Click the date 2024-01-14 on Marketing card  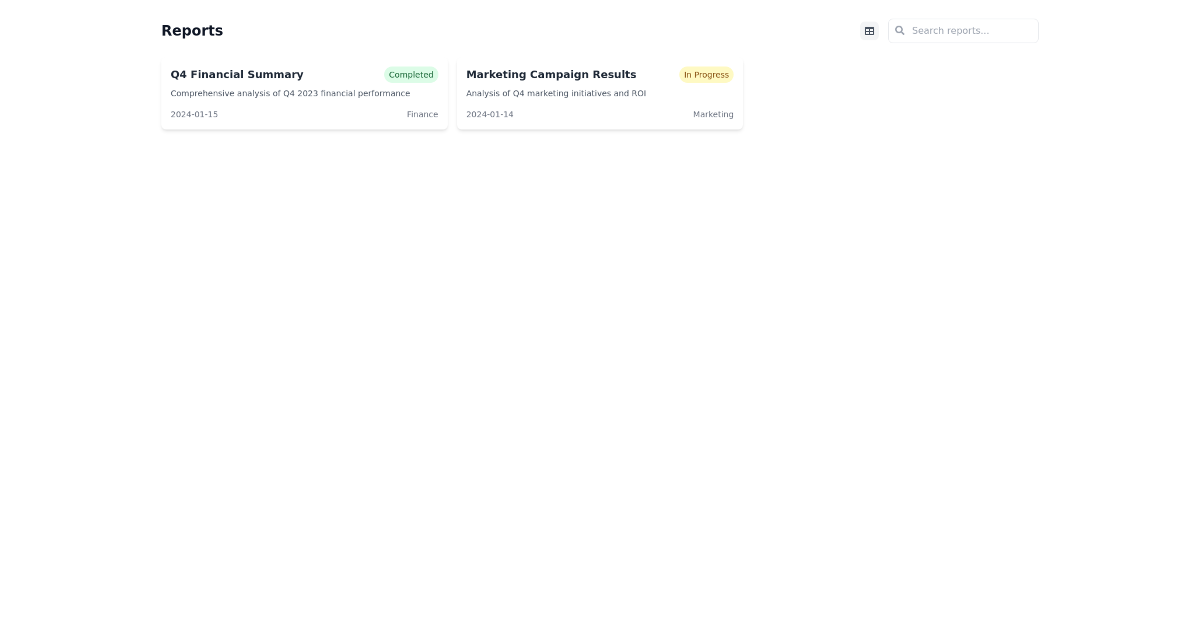pos(489,114)
